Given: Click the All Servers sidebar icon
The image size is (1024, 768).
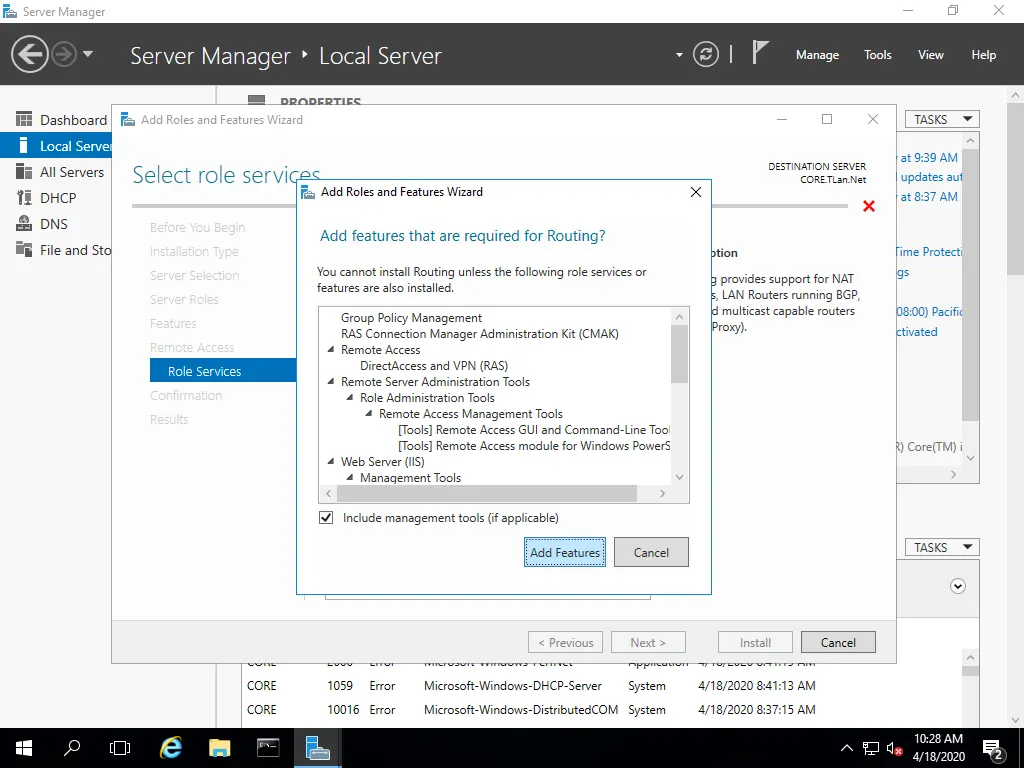Looking at the screenshot, I should [24, 172].
